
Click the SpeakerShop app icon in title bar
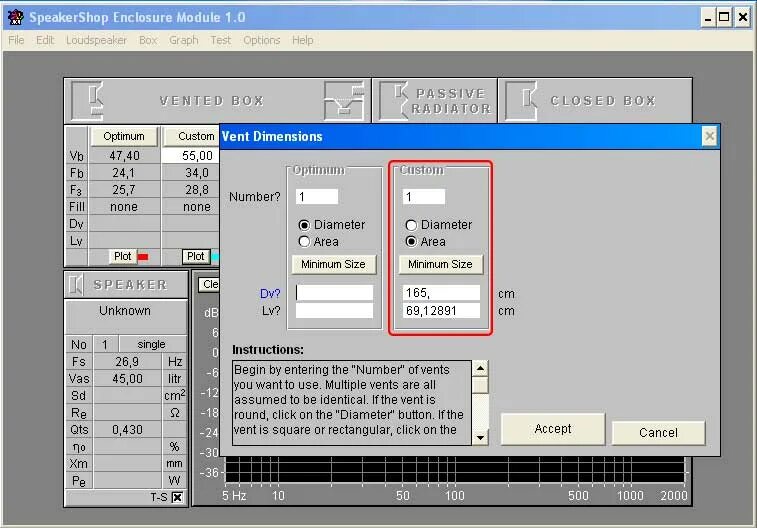pos(15,17)
